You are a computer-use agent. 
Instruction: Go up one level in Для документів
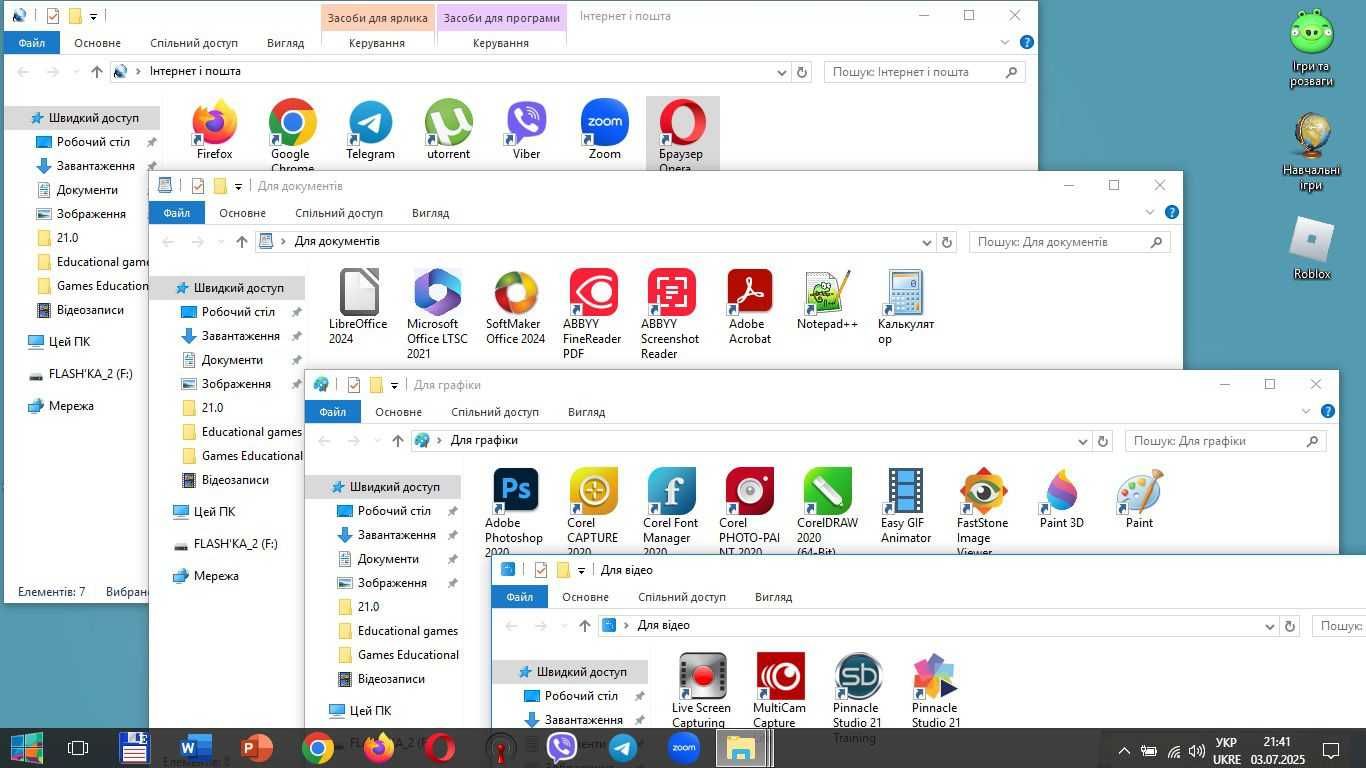[x=242, y=242]
